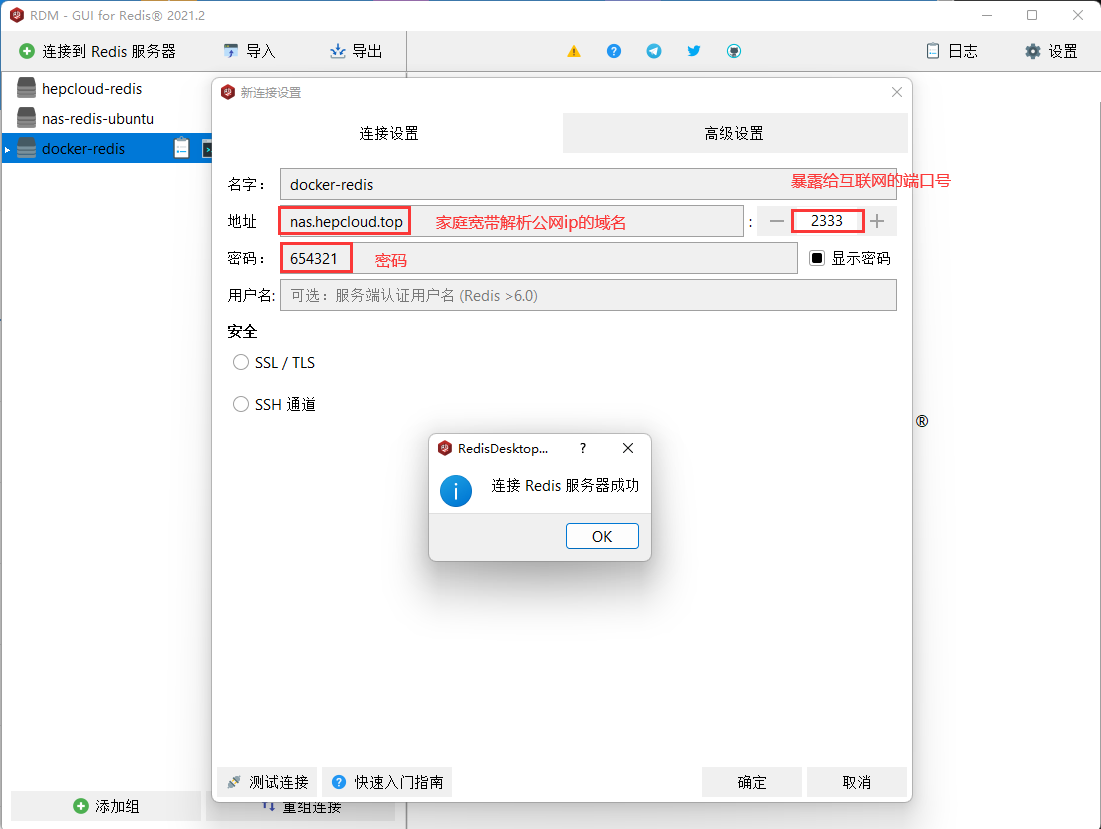This screenshot has width=1101, height=829.
Task: Click the 用户名 input field
Action: pyautogui.click(x=588, y=295)
